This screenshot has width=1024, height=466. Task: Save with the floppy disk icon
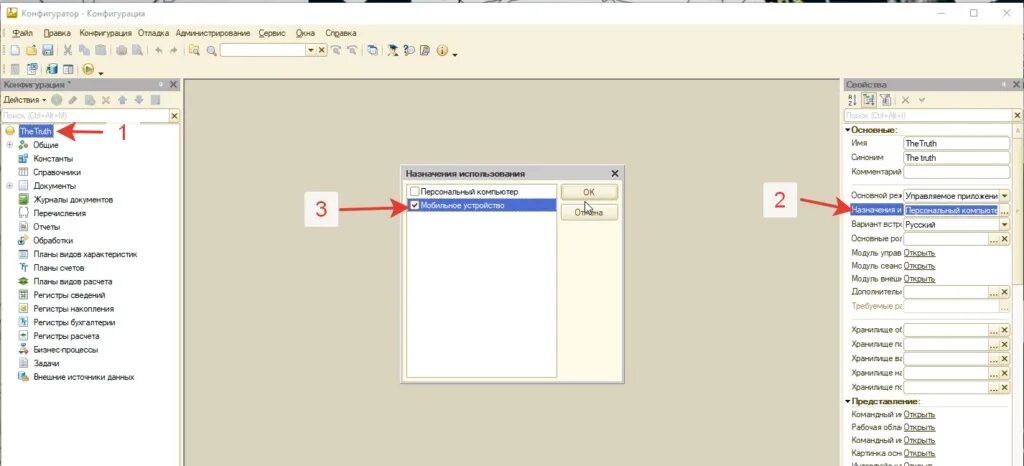47,50
